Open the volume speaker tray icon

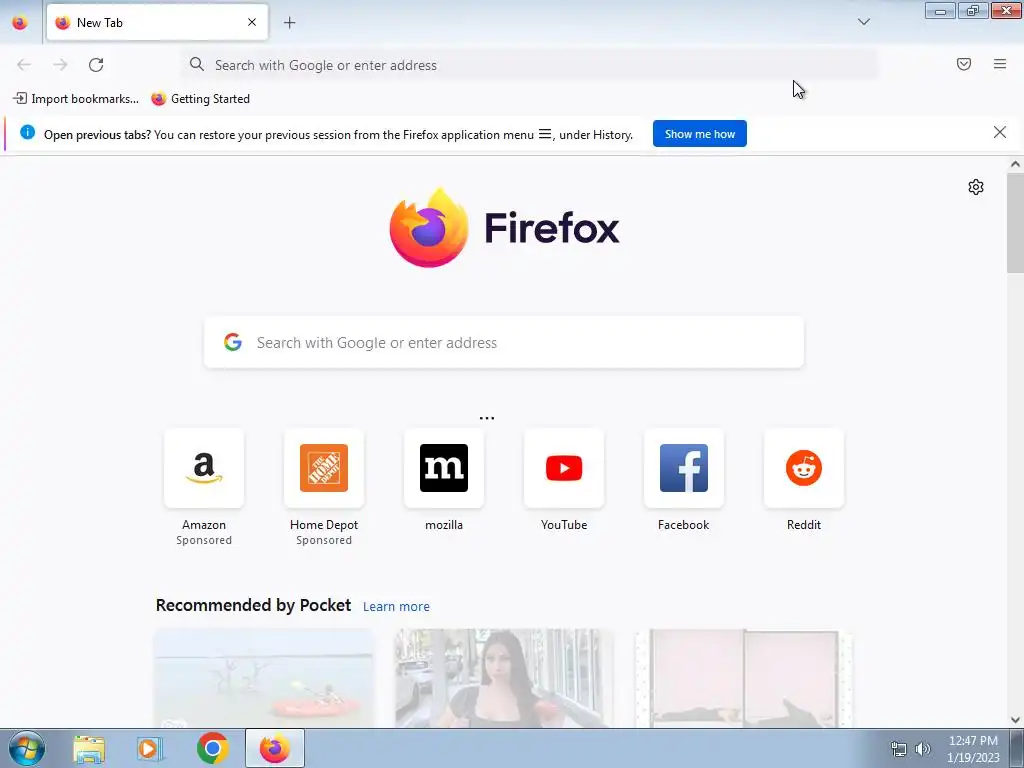point(923,749)
